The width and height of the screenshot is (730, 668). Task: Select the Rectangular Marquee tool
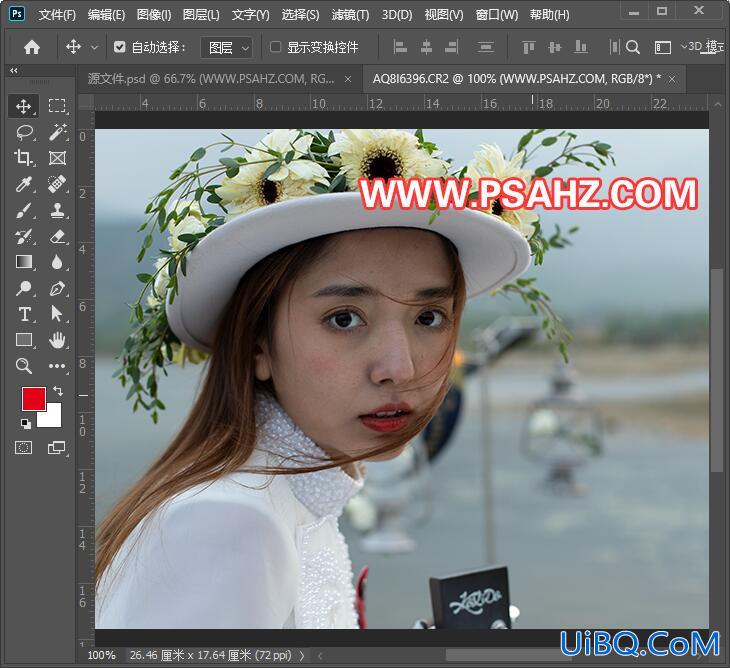pyautogui.click(x=57, y=106)
